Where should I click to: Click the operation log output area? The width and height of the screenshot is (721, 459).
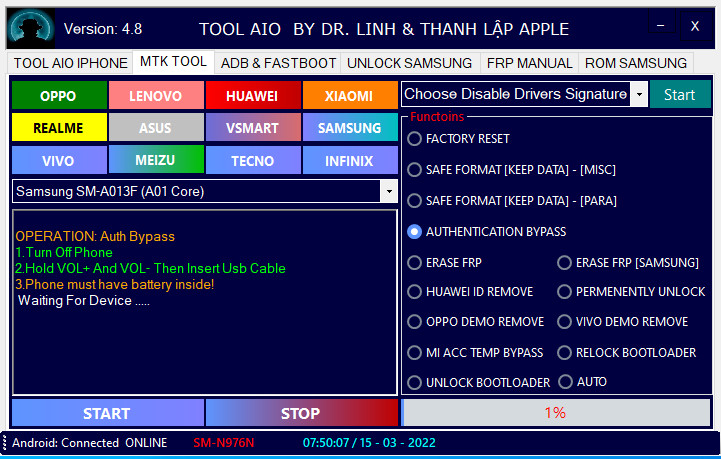point(205,303)
